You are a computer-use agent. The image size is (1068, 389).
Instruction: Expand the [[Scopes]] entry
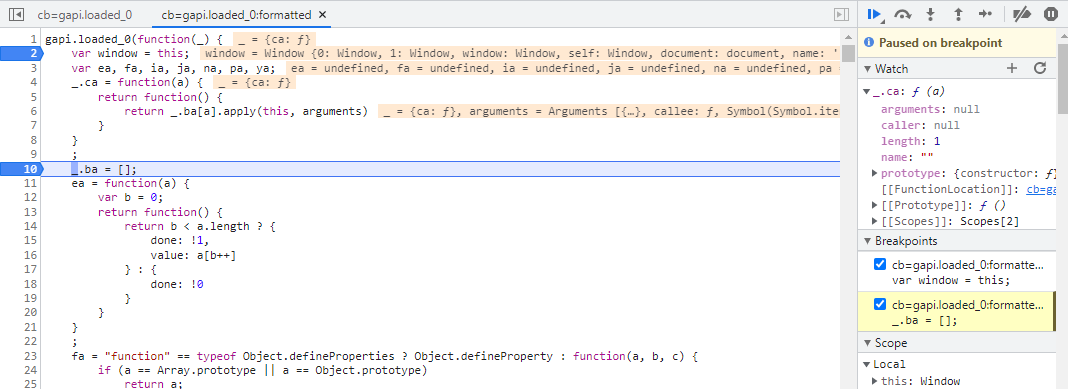pyautogui.click(x=875, y=221)
